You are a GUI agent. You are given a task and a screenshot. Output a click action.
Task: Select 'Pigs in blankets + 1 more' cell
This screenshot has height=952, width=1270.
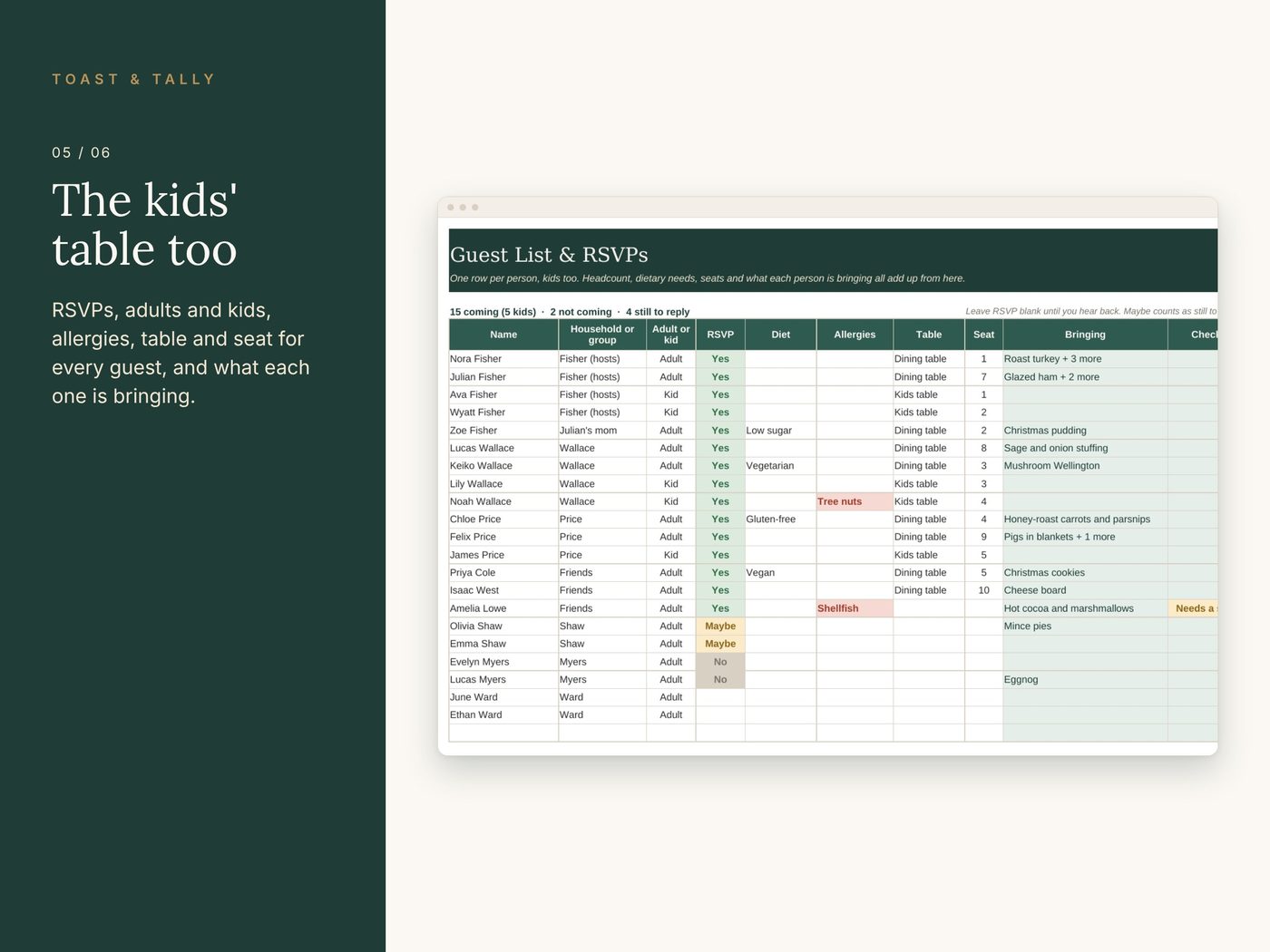click(x=1085, y=537)
